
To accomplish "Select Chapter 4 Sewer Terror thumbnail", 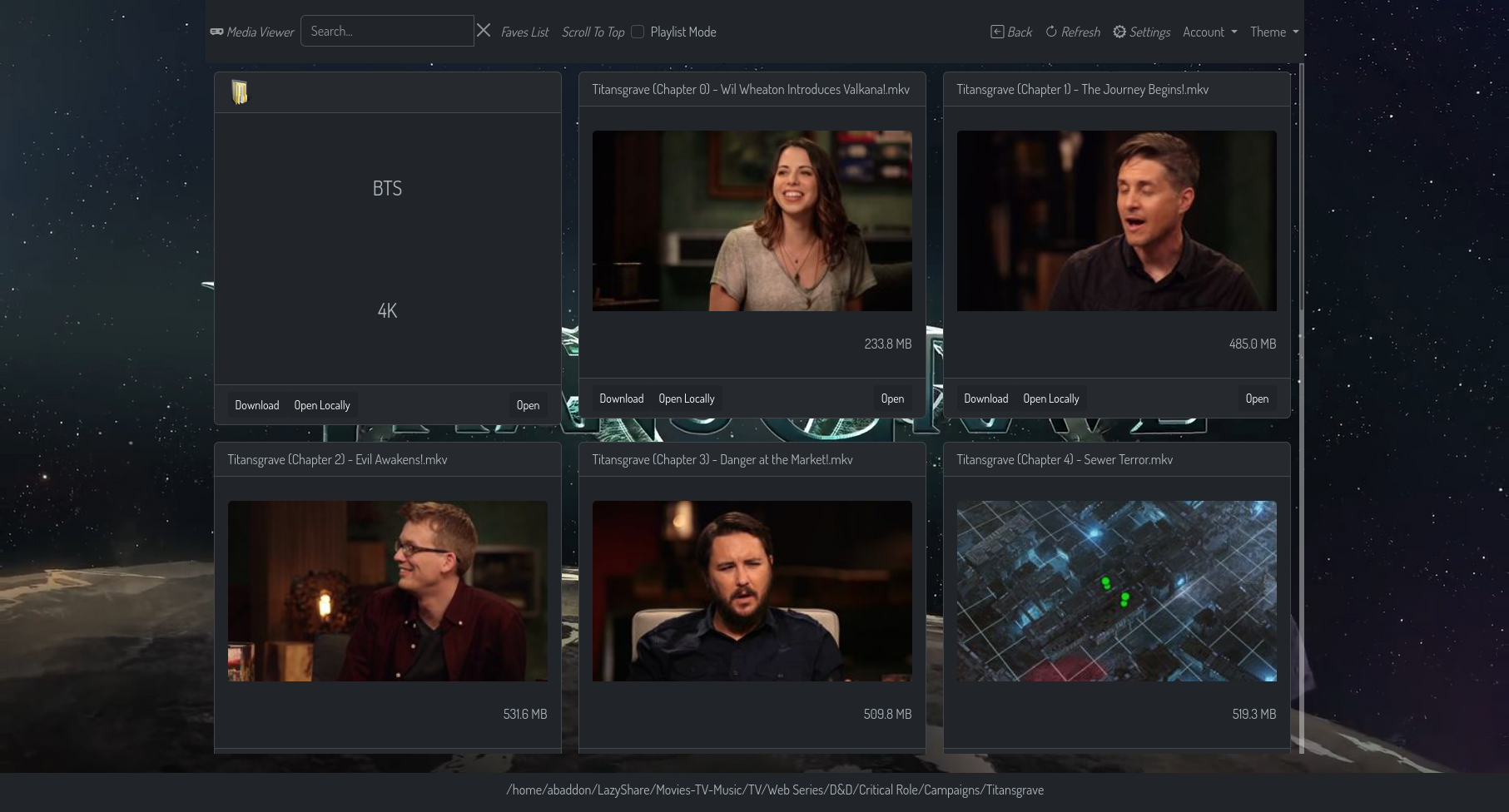I will (1117, 591).
